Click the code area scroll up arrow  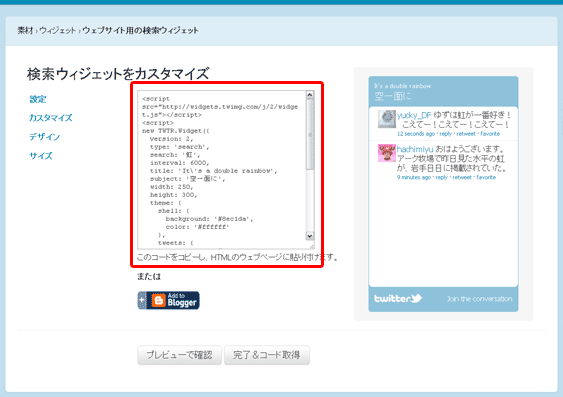pos(310,95)
